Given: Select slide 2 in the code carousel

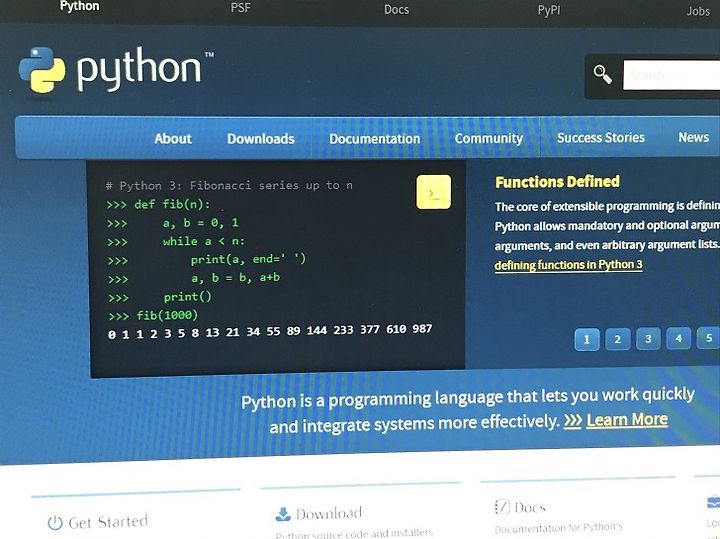Looking at the screenshot, I should coord(618,339).
